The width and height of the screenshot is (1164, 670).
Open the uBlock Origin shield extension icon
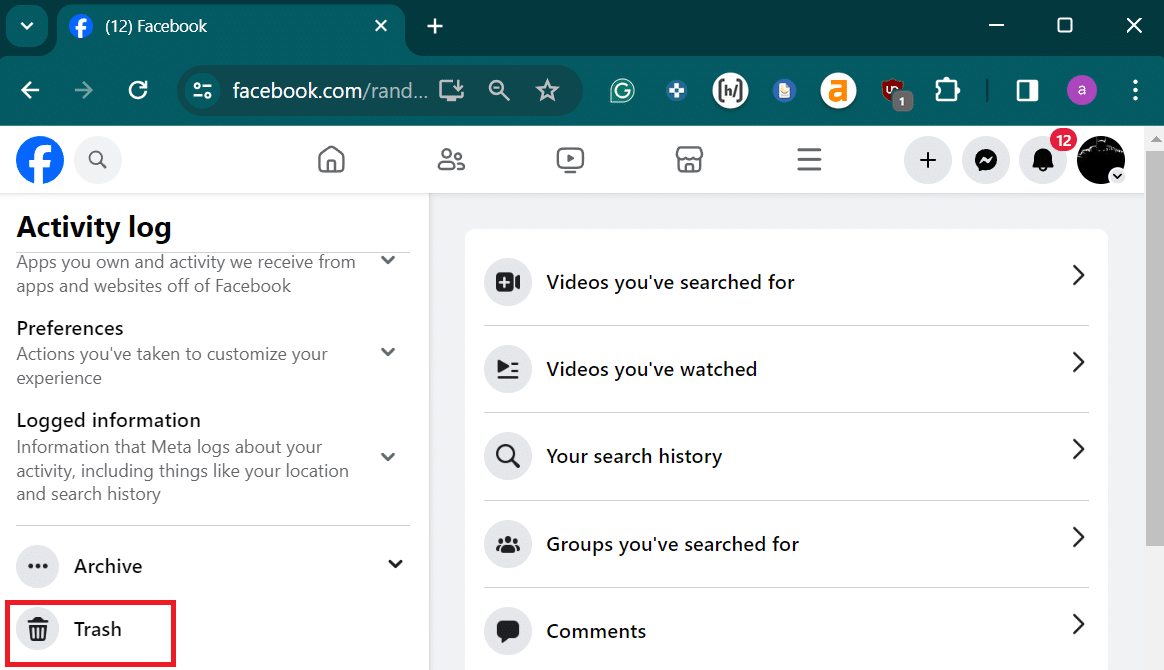[x=895, y=93]
